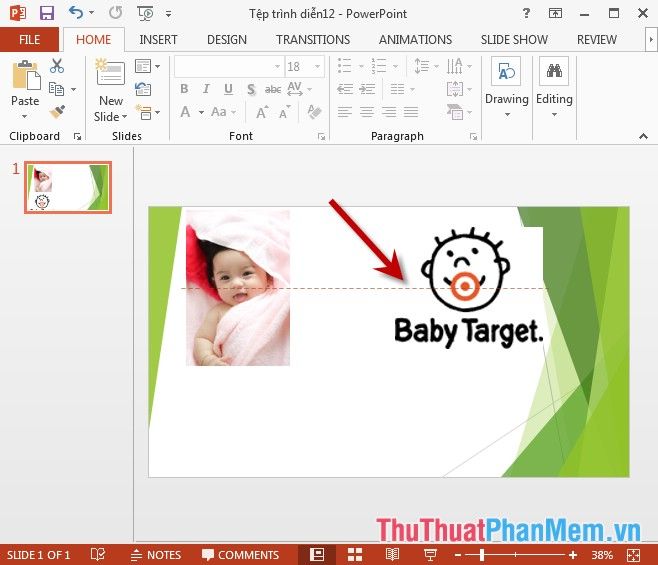This screenshot has width=658, height=565.
Task: Select slide 1 thumbnail
Action: pyautogui.click(x=68, y=187)
